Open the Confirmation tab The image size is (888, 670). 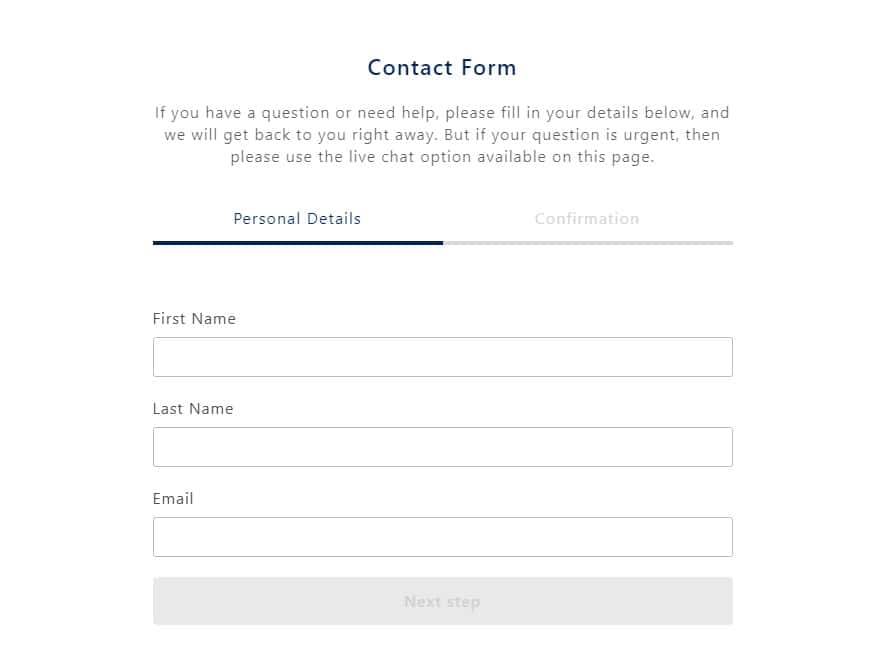click(587, 218)
